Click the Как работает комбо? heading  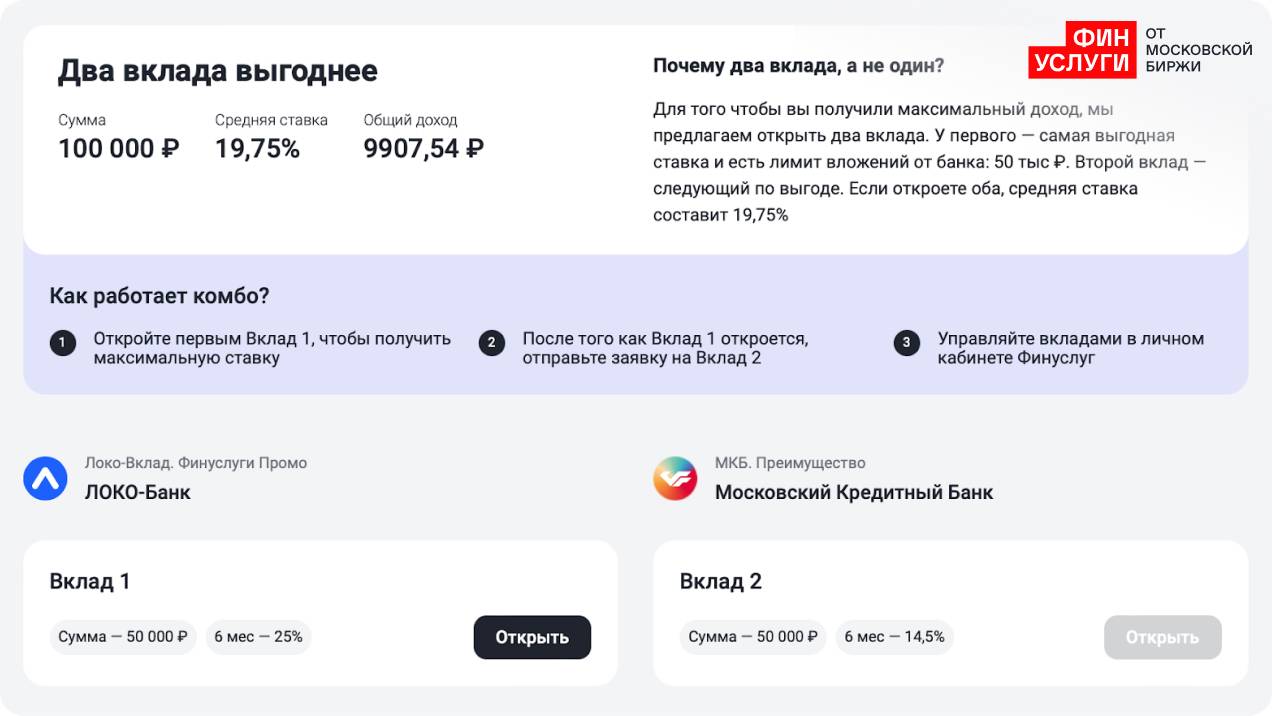click(159, 296)
